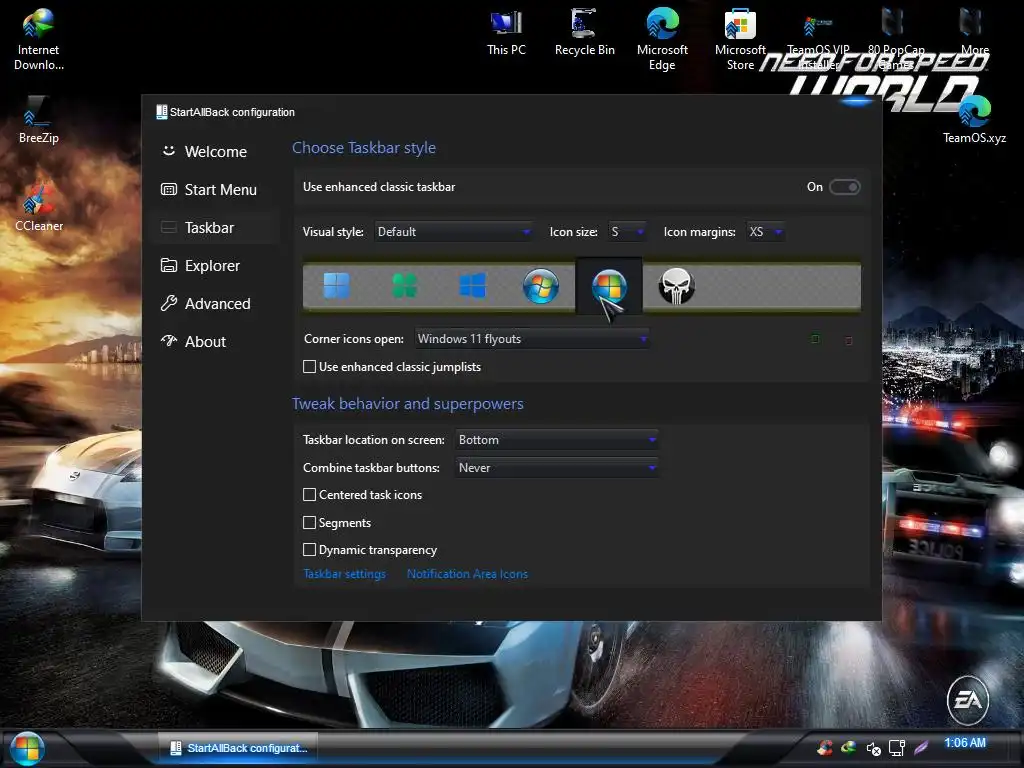Viewport: 1024px width, 768px height.
Task: Click the taskbar clock showing 1:06 AM
Action: 965,743
